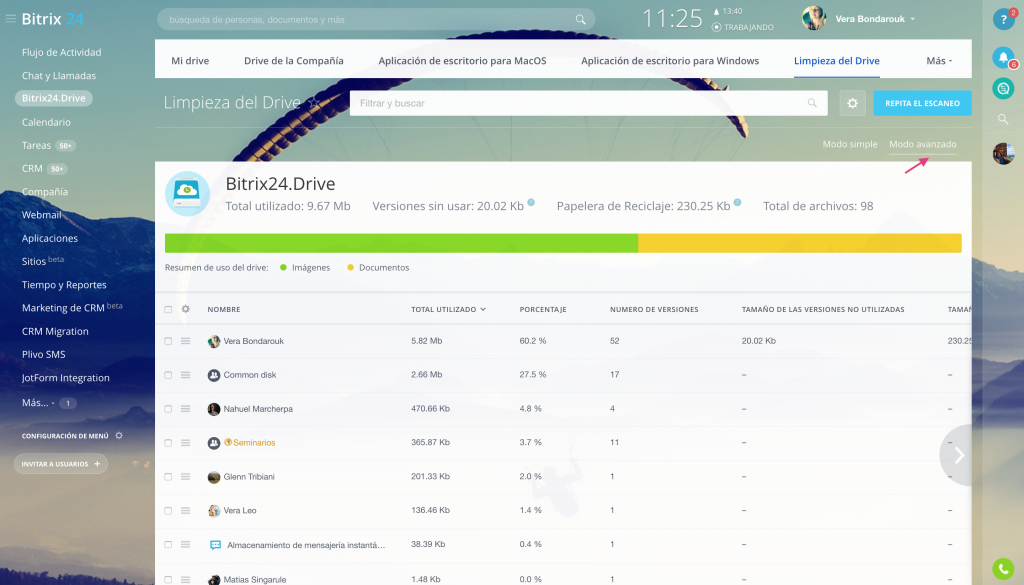The image size is (1024, 585).
Task: Expand the Más tab dropdown
Action: pos(938,61)
